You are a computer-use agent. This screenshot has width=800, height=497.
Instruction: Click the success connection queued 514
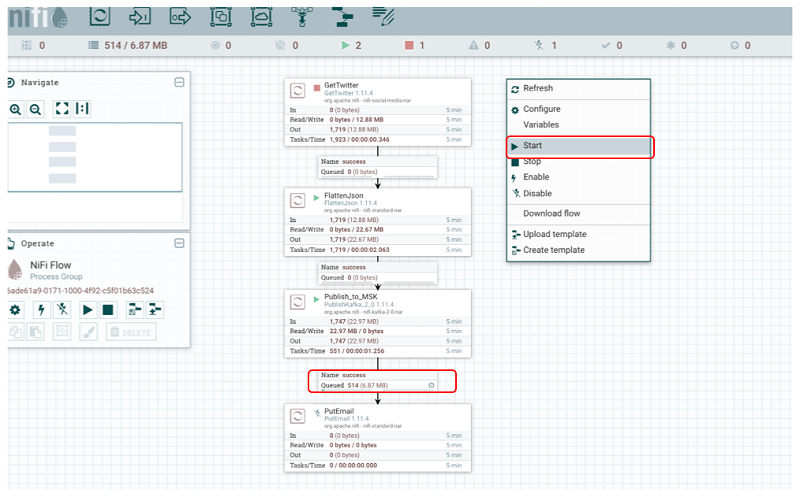point(378,380)
